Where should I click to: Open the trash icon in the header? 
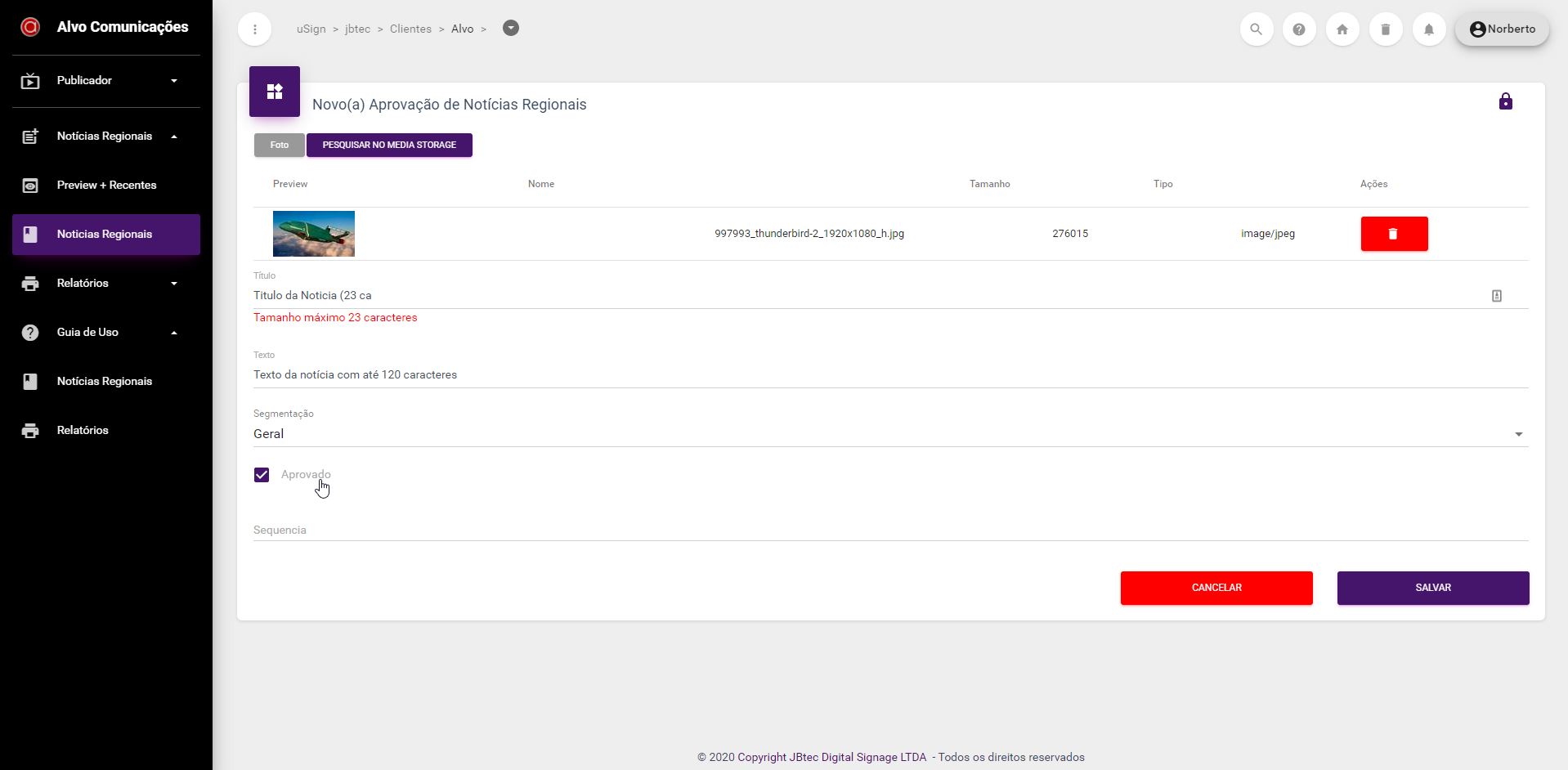tap(1386, 29)
